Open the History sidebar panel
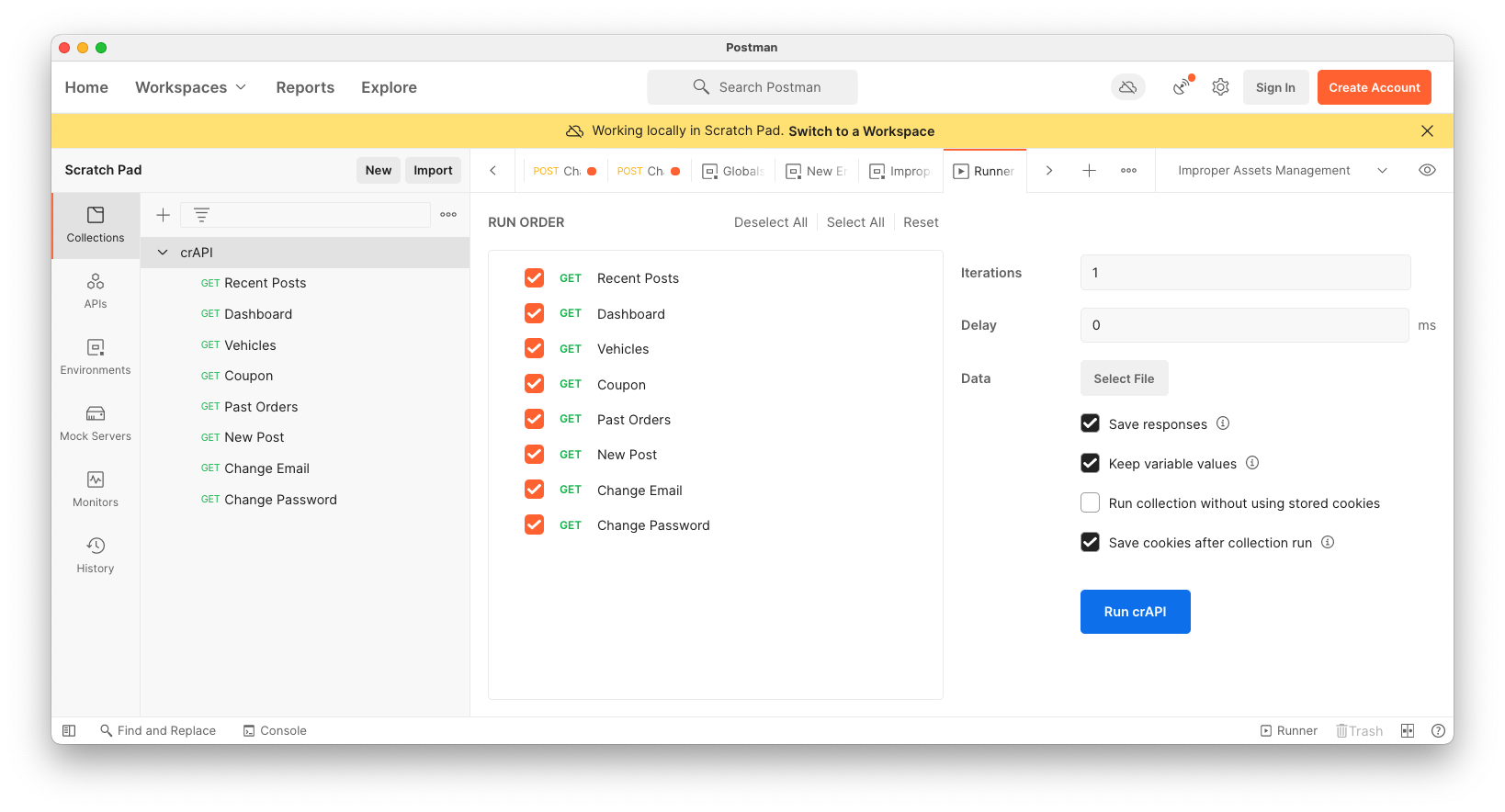The width and height of the screenshot is (1505, 812). 96,556
